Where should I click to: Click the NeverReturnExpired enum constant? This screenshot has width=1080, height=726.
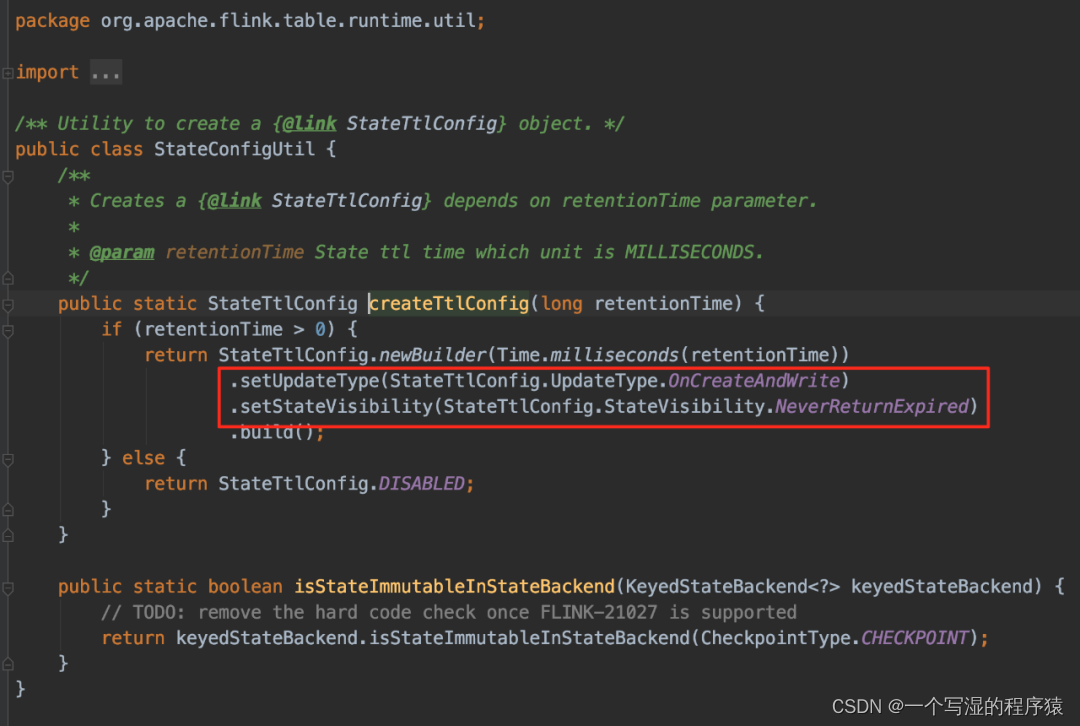click(872, 406)
